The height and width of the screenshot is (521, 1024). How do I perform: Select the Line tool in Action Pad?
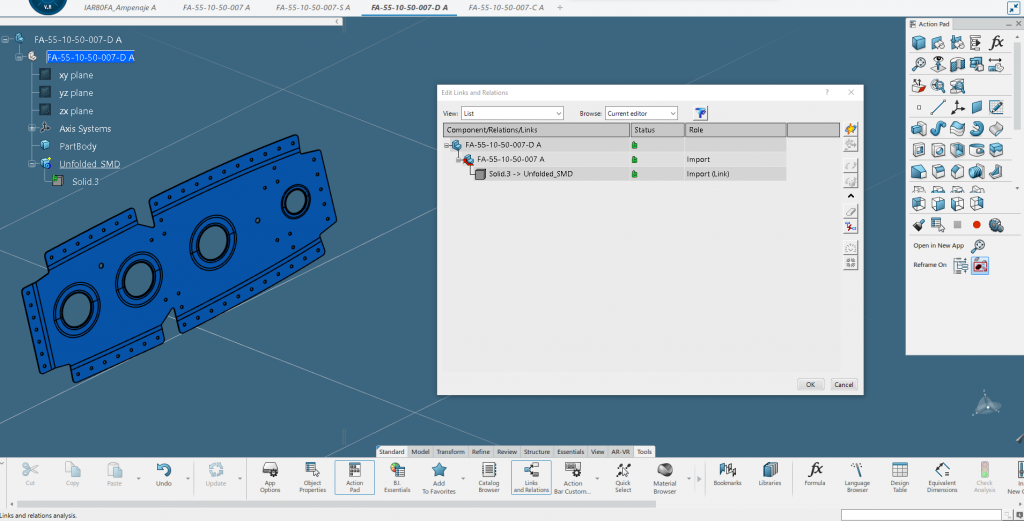coord(938,107)
